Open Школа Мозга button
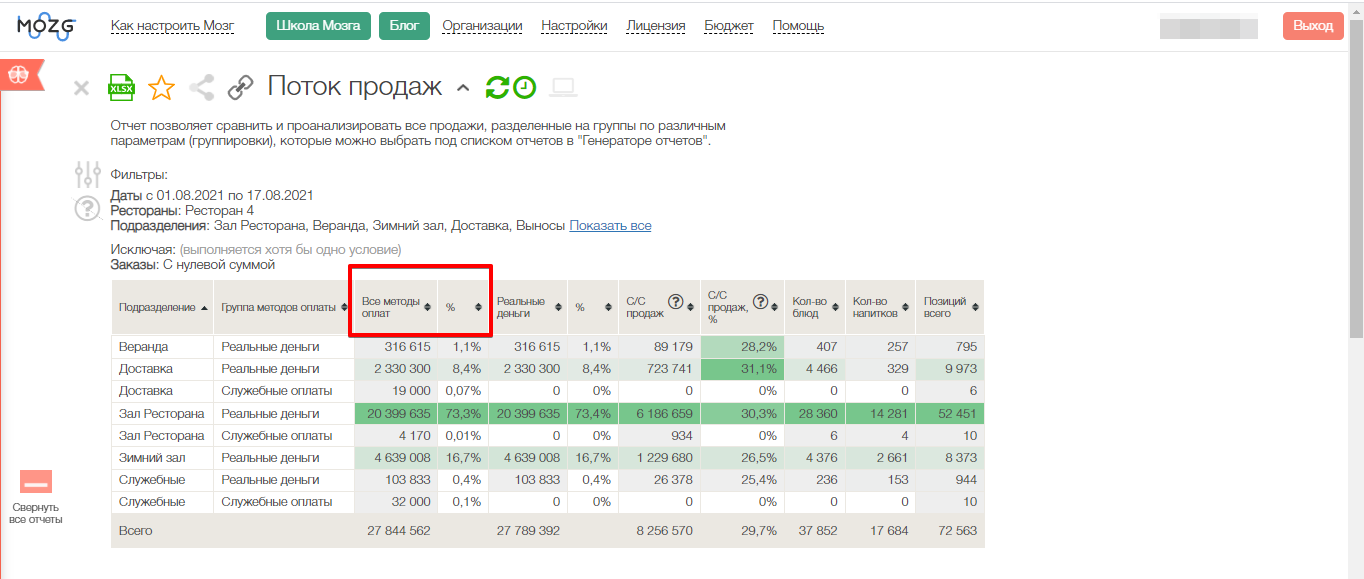 coord(318,26)
